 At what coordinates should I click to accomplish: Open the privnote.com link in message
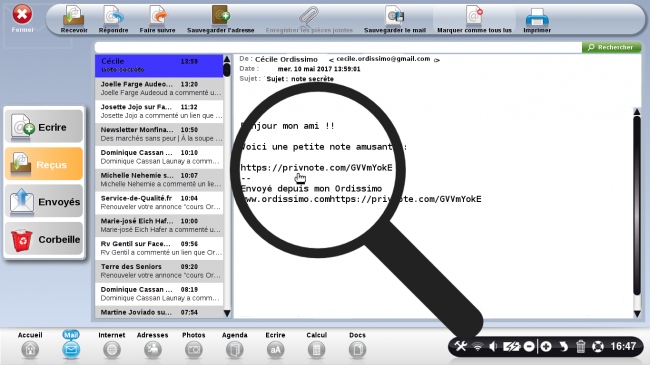pyautogui.click(x=316, y=168)
